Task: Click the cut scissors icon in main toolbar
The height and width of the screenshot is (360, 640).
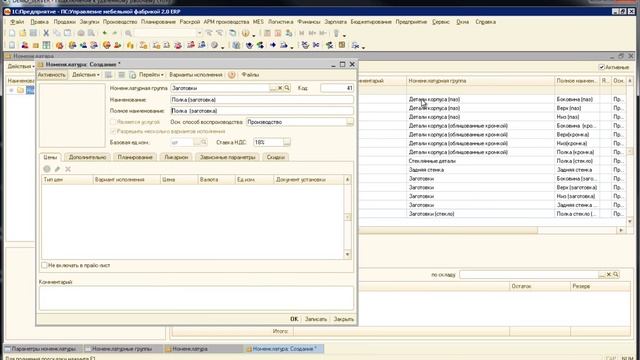Action: point(46,33)
